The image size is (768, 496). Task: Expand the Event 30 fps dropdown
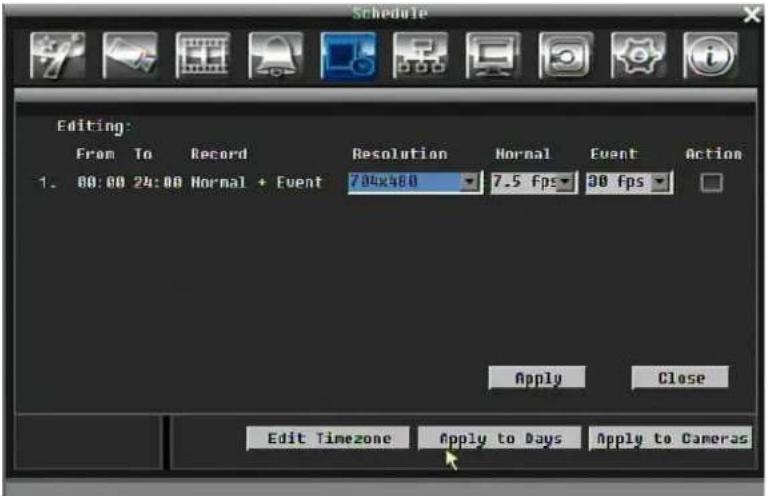pos(660,182)
